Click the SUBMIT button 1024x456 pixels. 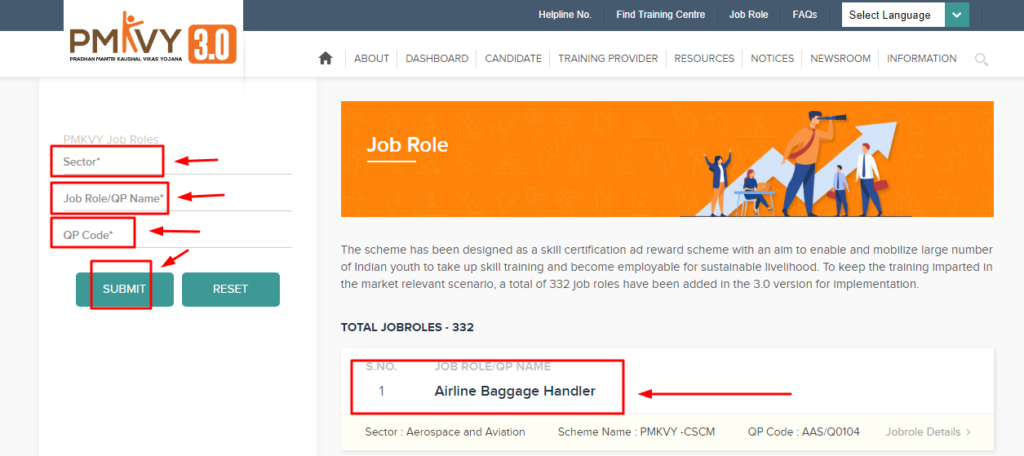point(125,289)
